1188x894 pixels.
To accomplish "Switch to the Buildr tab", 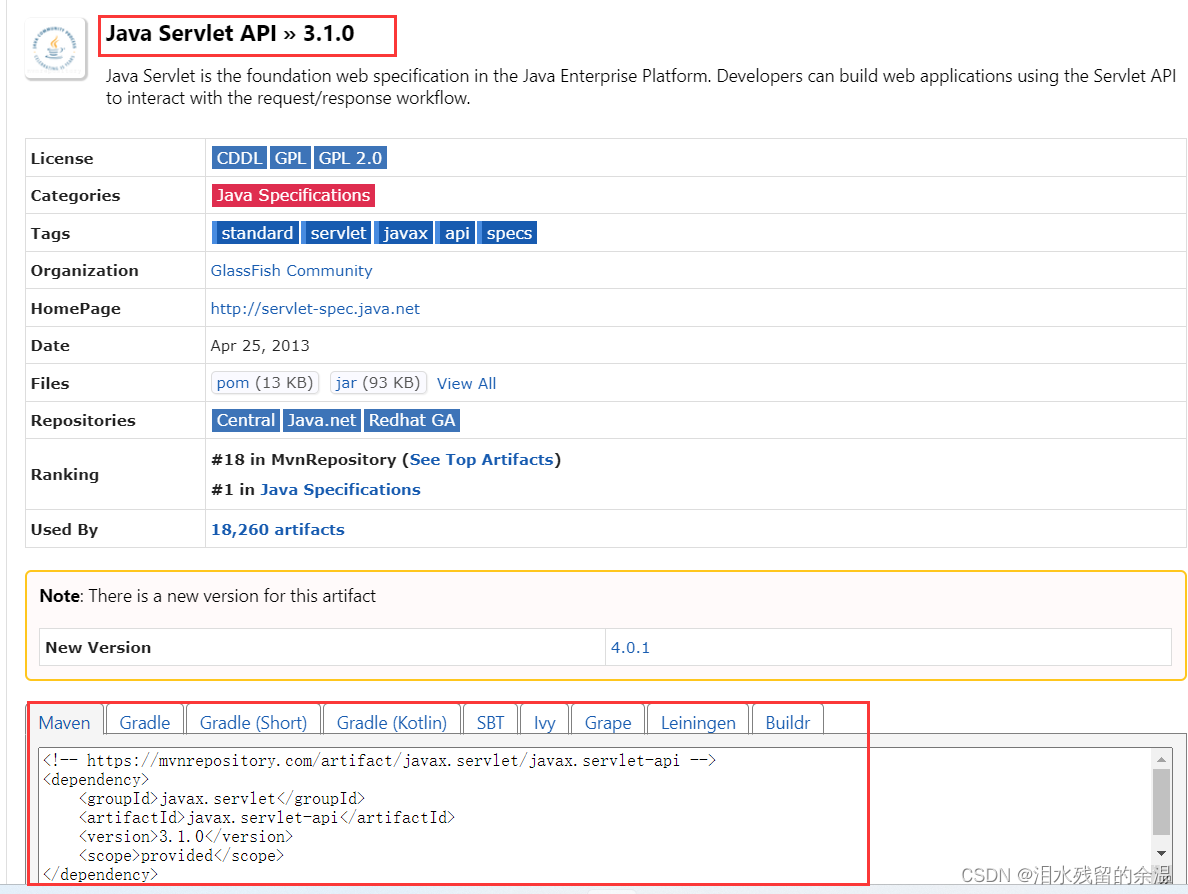I will pyautogui.click(x=787, y=722).
